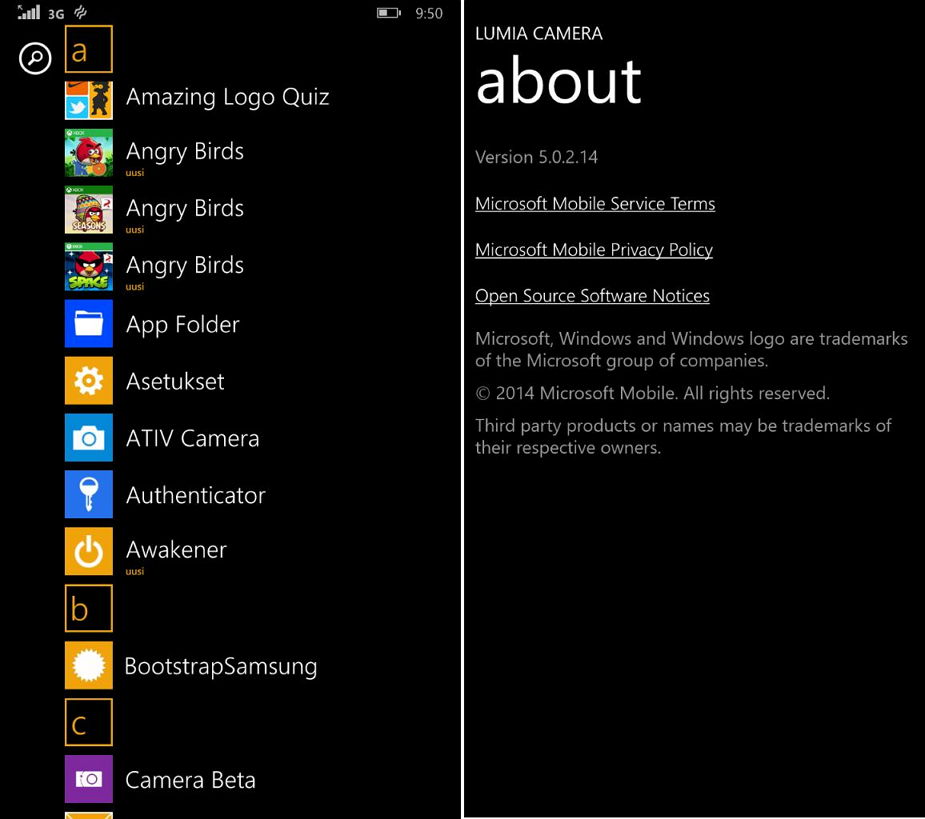Open the letter 'b' jump tile
The width and height of the screenshot is (925, 819).
[88, 608]
